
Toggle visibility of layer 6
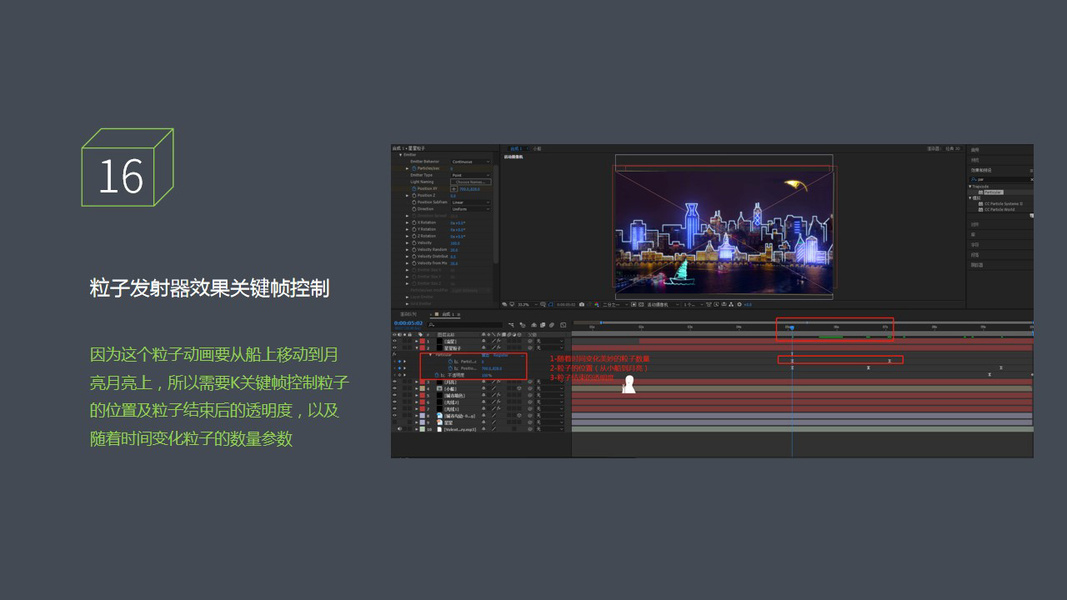pos(395,402)
